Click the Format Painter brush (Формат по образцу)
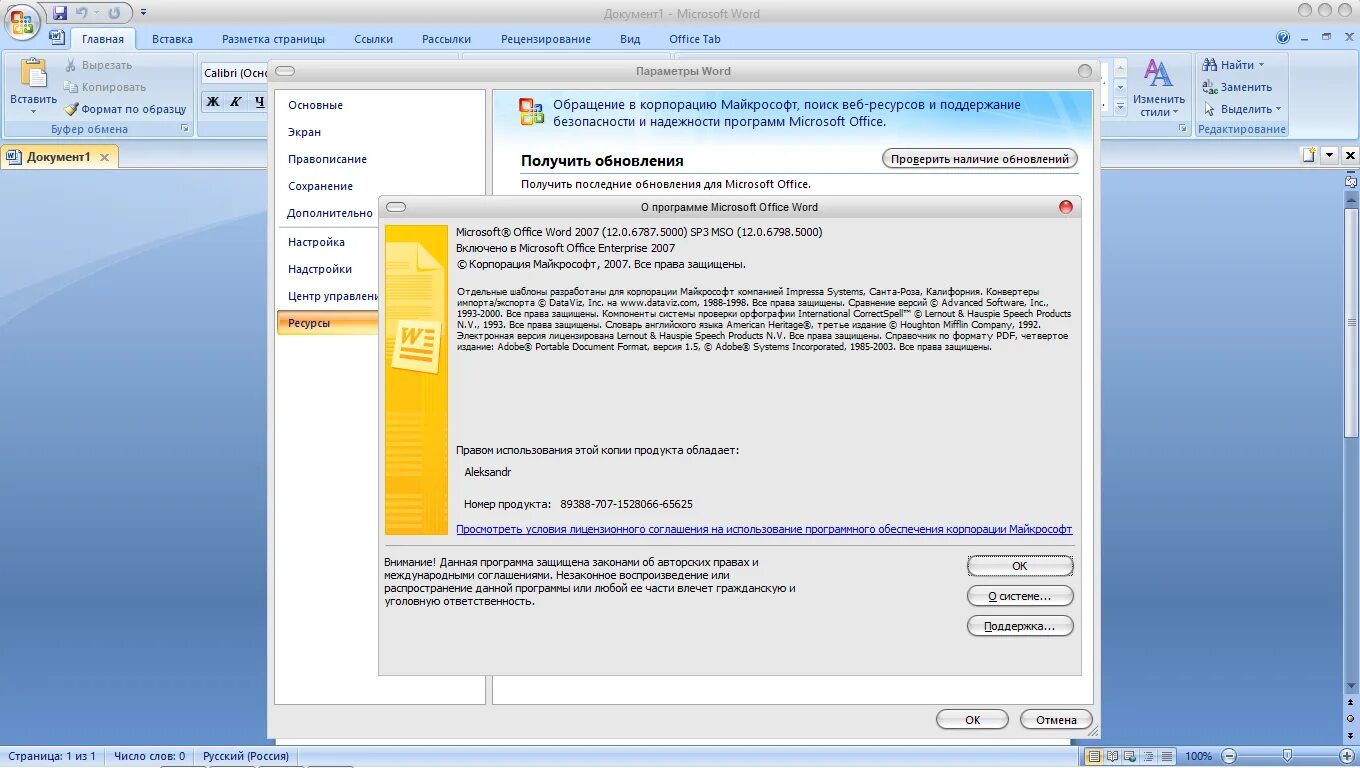 click(x=71, y=109)
